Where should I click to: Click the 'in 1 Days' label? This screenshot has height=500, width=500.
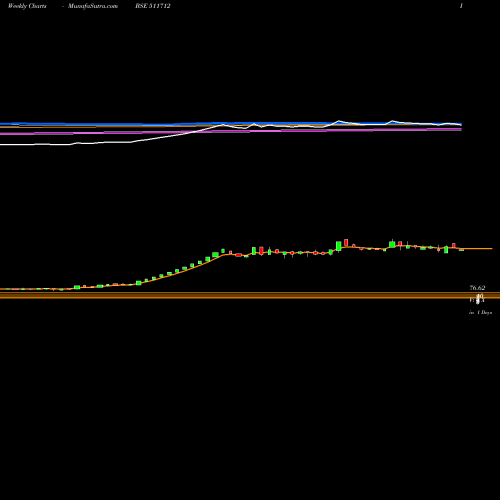click(480, 313)
